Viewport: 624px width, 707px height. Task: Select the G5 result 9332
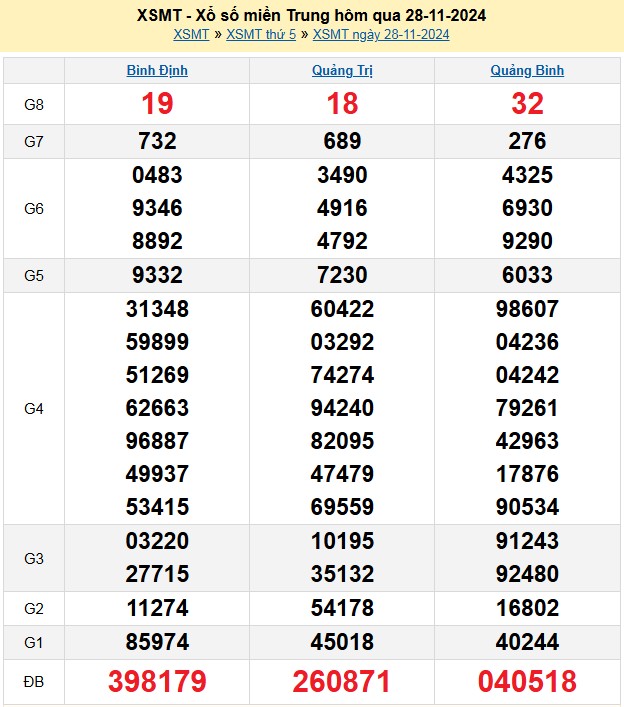[x=157, y=275]
